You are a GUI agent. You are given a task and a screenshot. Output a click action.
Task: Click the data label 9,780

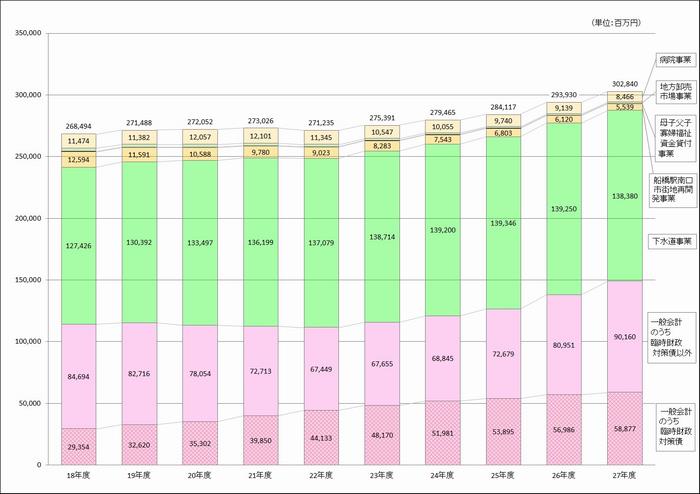point(260,153)
